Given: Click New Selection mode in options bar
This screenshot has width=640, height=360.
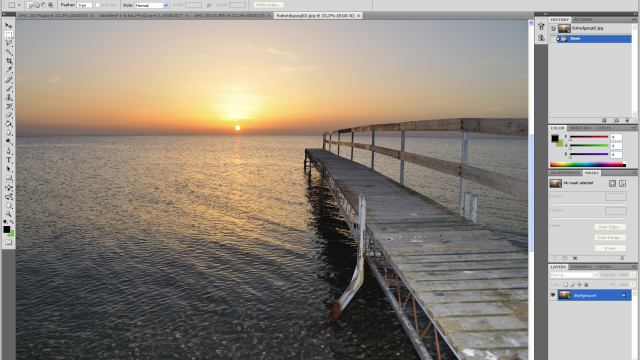Looking at the screenshot, I should tap(30, 5).
